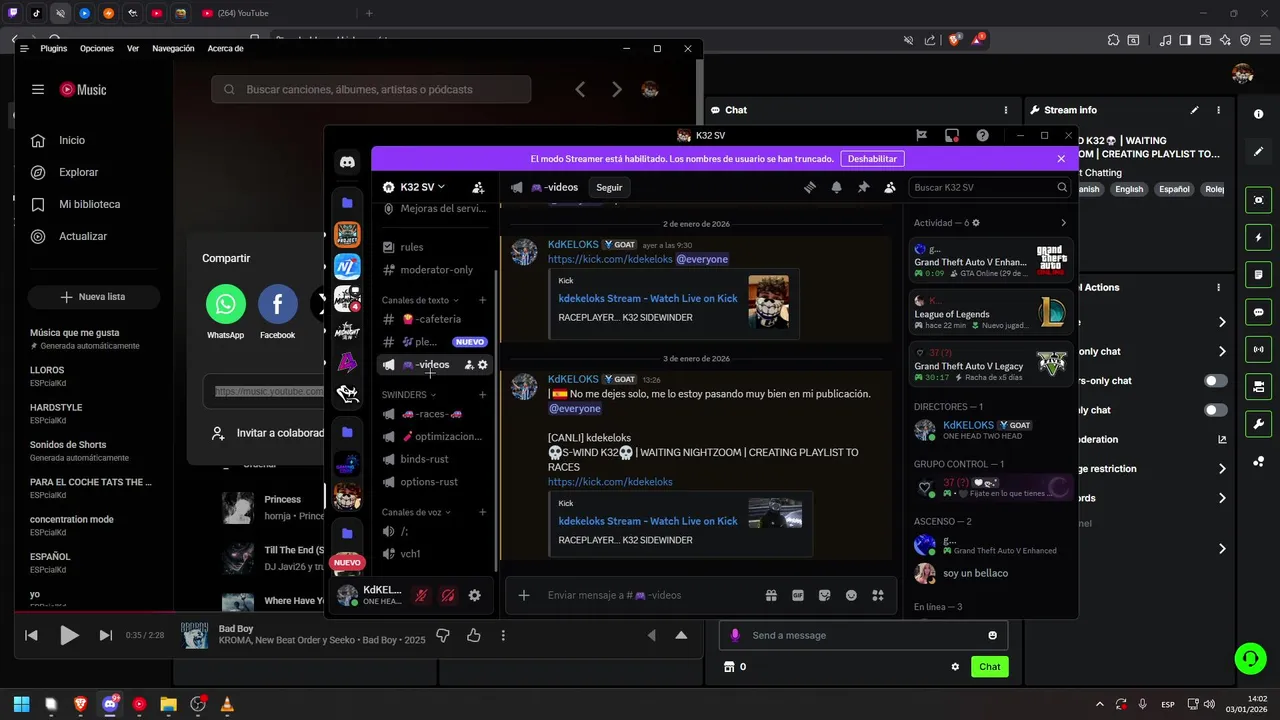Skip to next track in YouTube Music
Screen dimensions: 1280x720
click(x=105, y=635)
